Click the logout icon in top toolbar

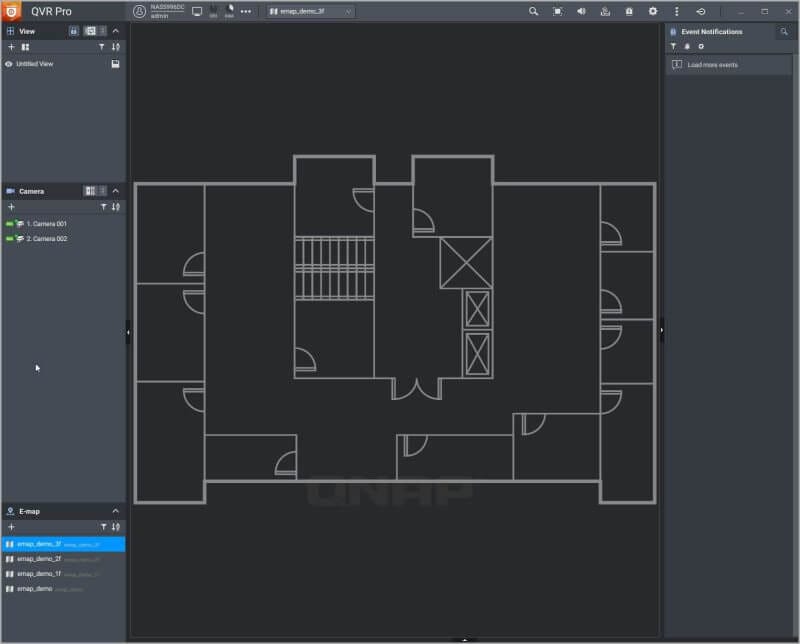(x=701, y=11)
